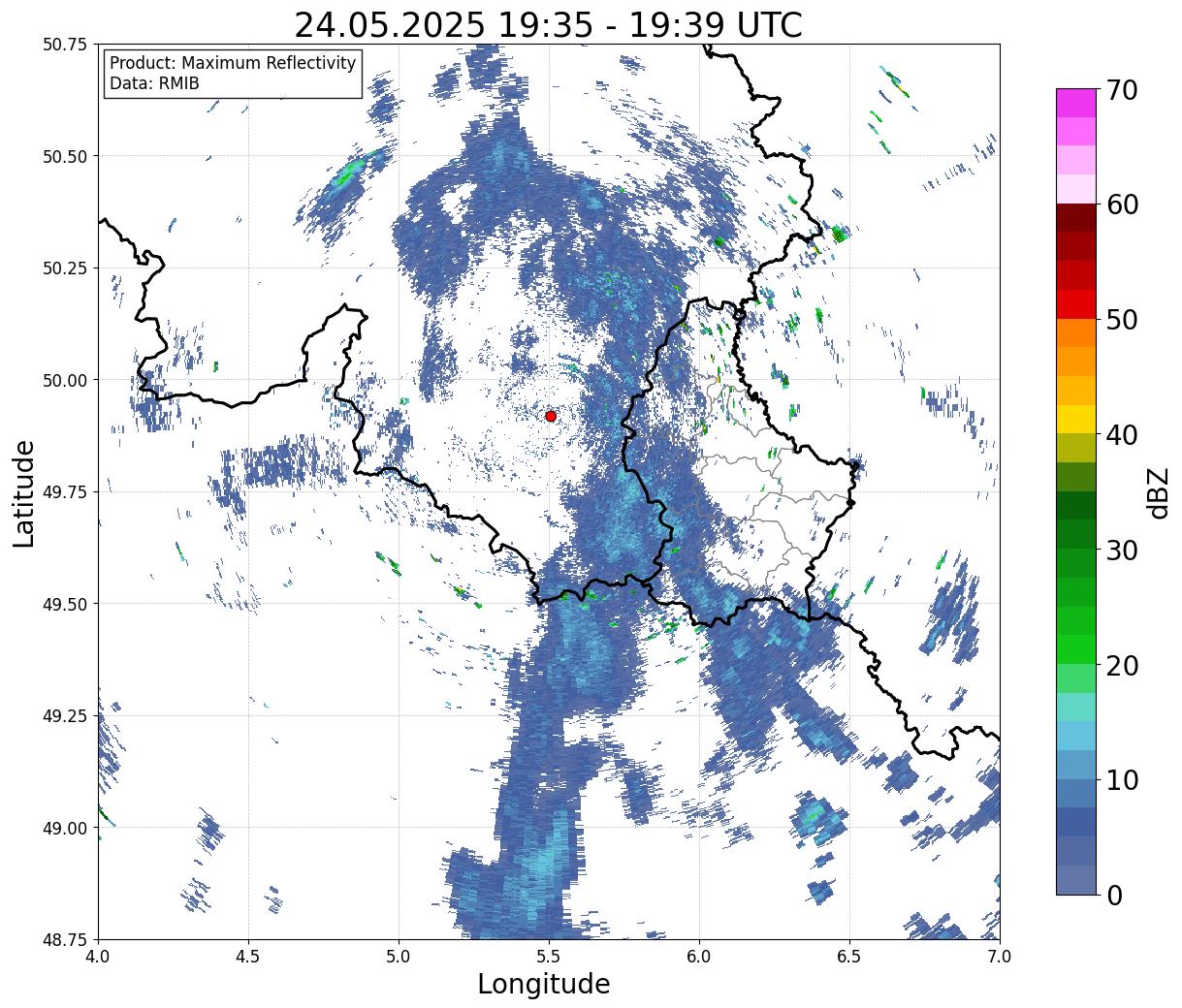This screenshot has width=1182, height=1008.
Task: Click the bright red colorbar swatch above 50
Action: tap(1076, 304)
